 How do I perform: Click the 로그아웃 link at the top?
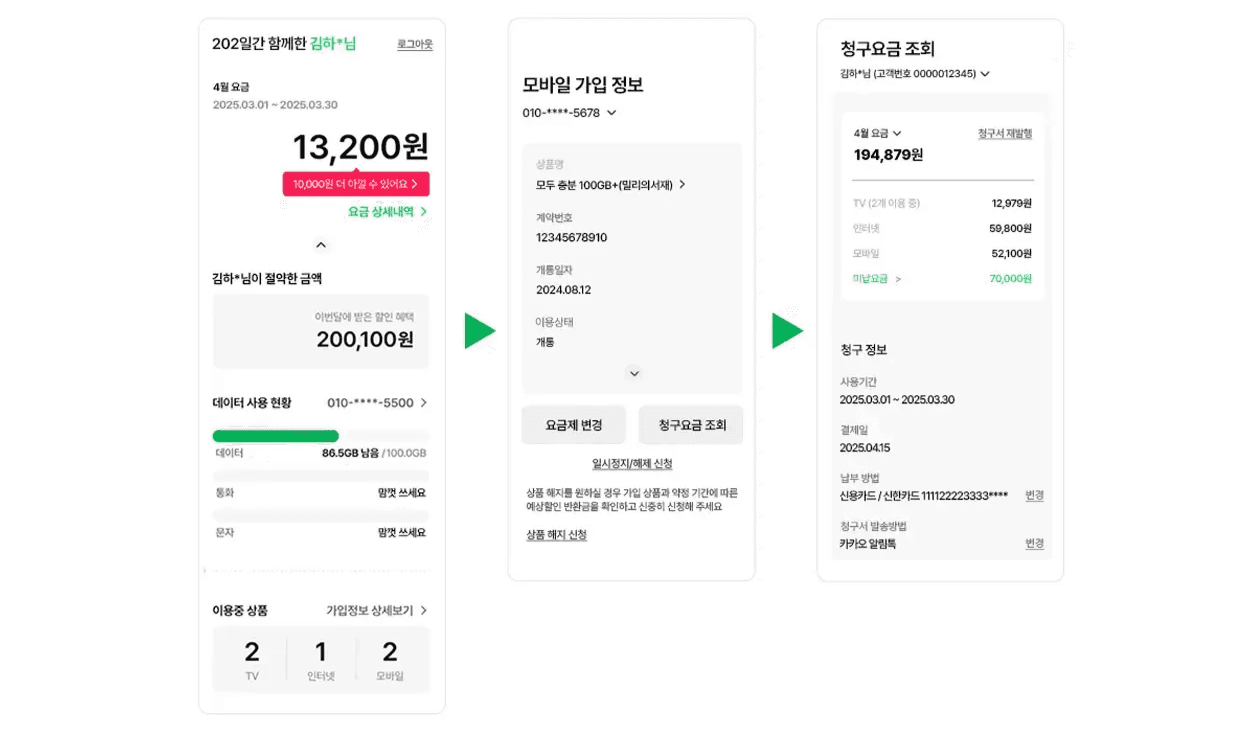[x=414, y=44]
